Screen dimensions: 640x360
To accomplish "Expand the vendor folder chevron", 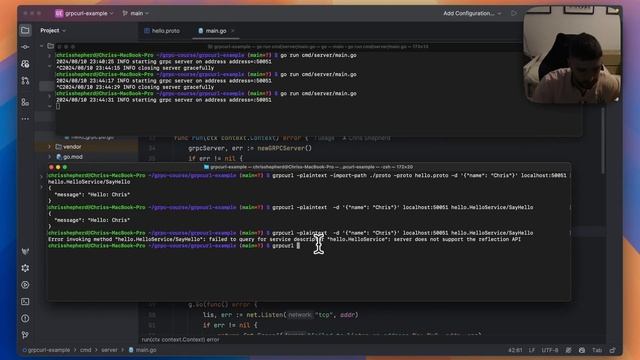I will pos(50,147).
